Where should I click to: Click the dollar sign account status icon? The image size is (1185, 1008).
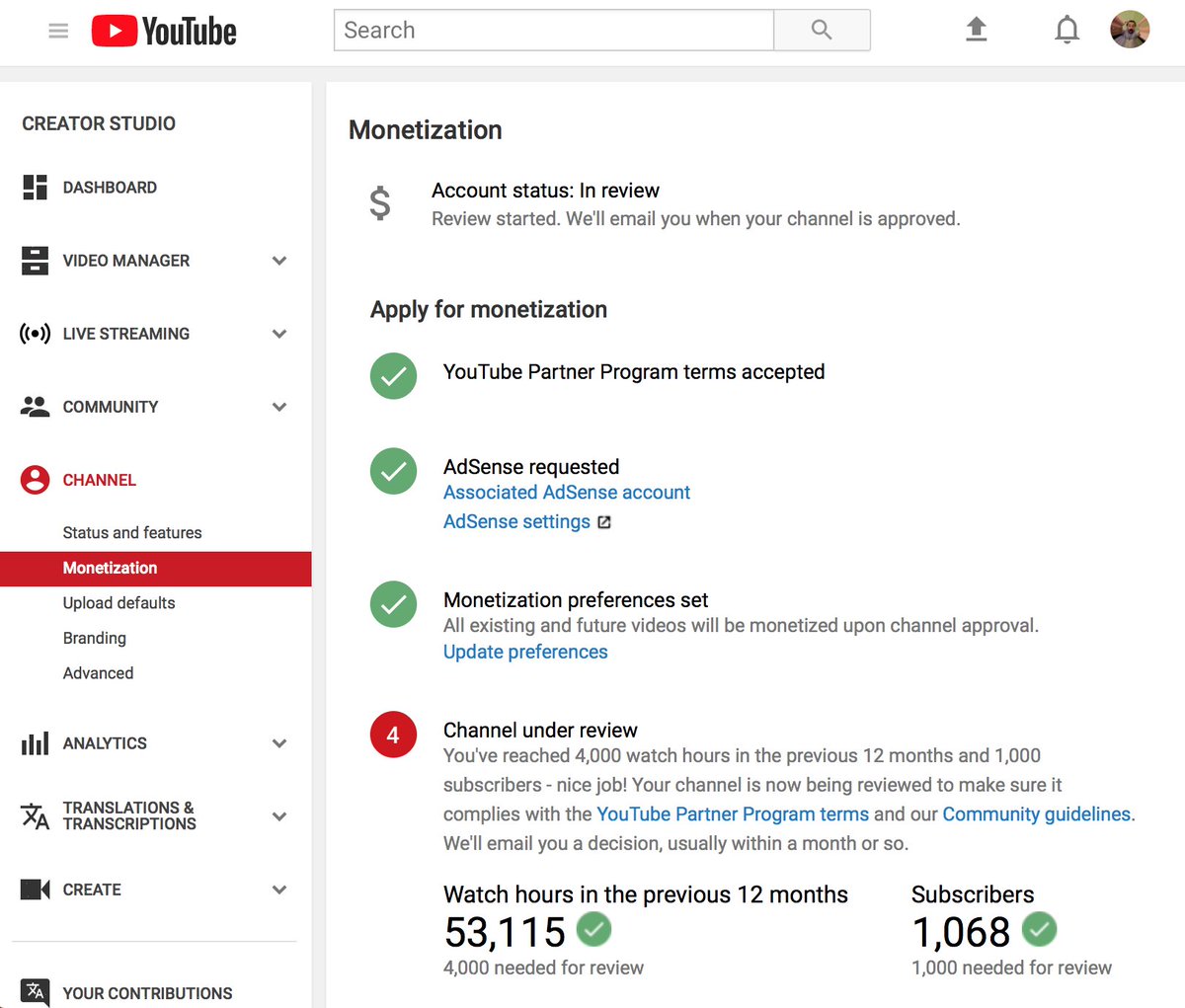click(379, 203)
